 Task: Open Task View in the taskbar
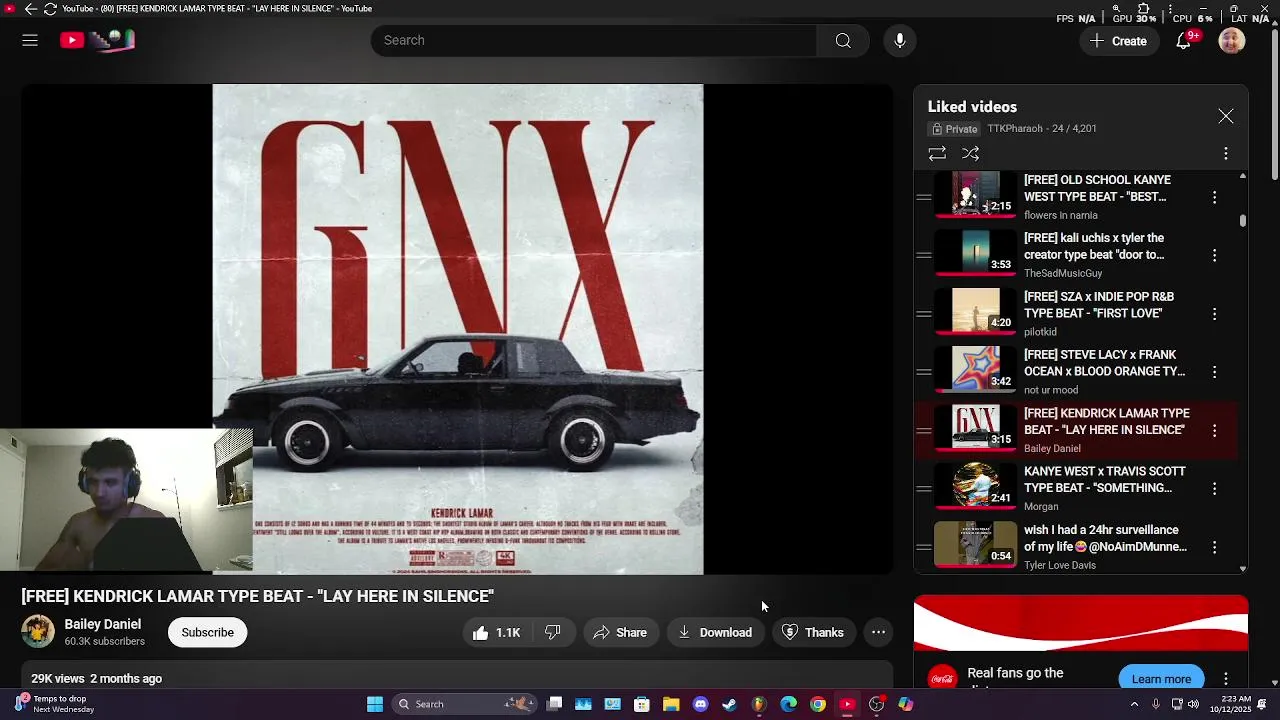(x=555, y=704)
